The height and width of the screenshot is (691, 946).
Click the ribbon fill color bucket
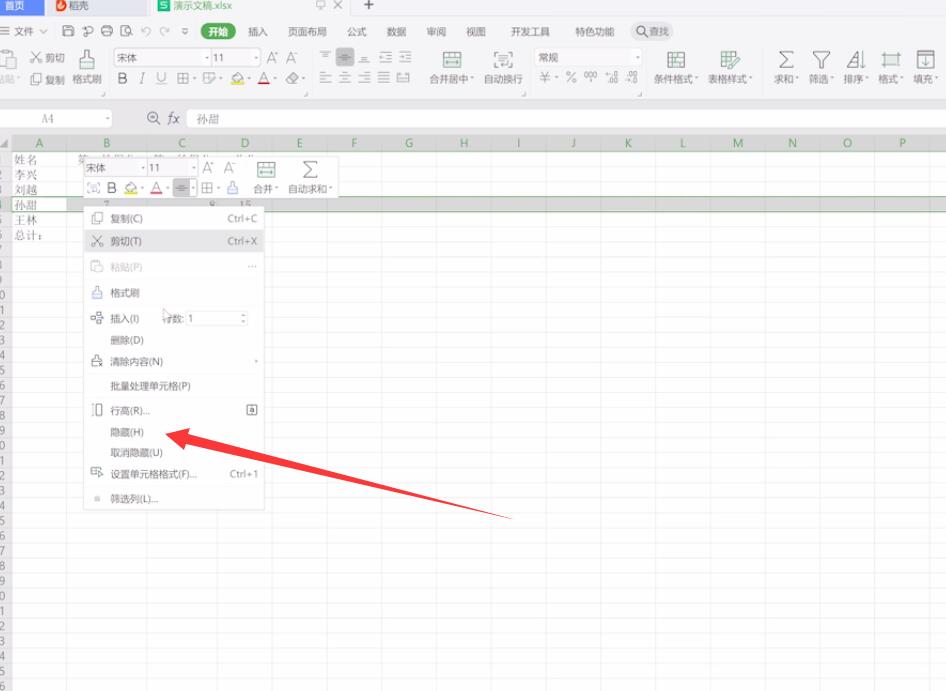237,78
